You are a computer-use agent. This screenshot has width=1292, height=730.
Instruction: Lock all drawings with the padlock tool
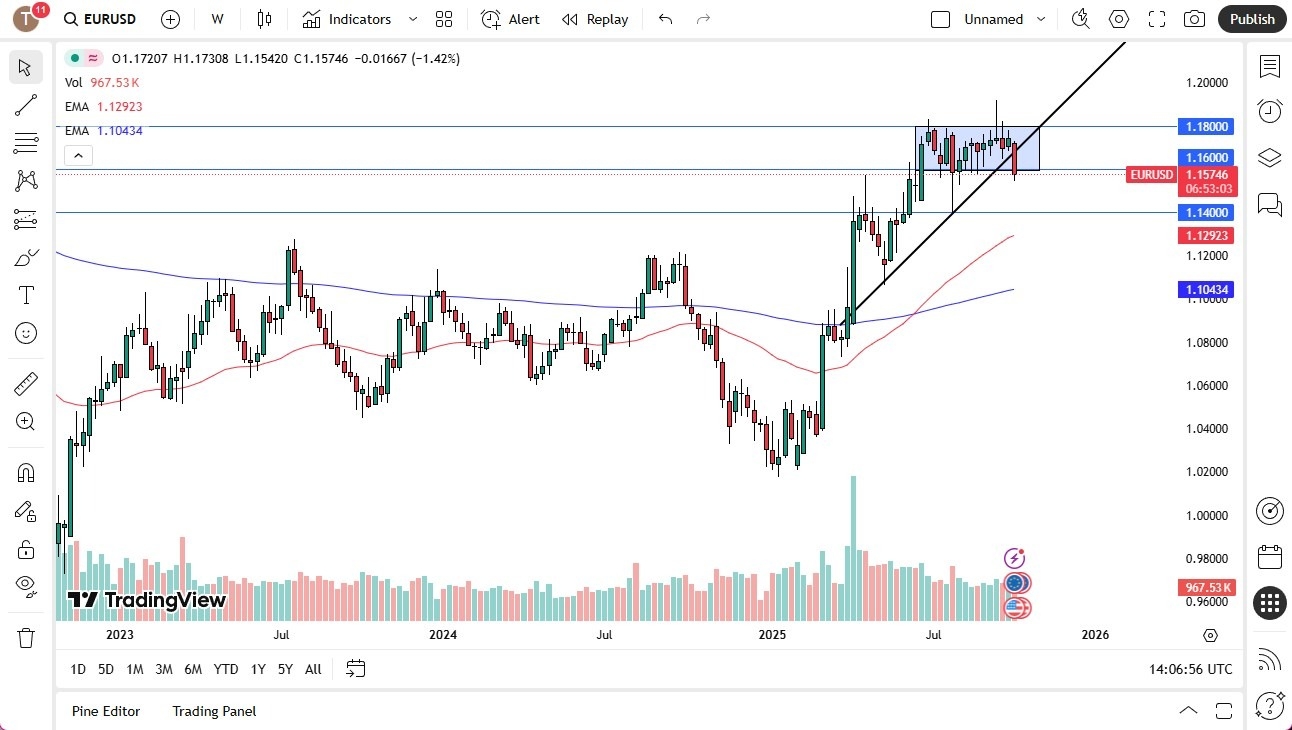pos(25,549)
